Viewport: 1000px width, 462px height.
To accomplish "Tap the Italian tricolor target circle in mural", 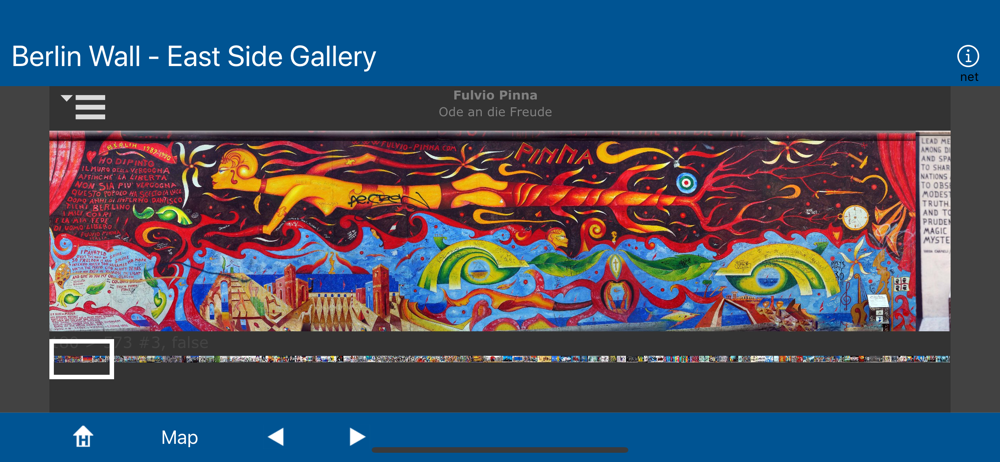I will pos(683,181).
